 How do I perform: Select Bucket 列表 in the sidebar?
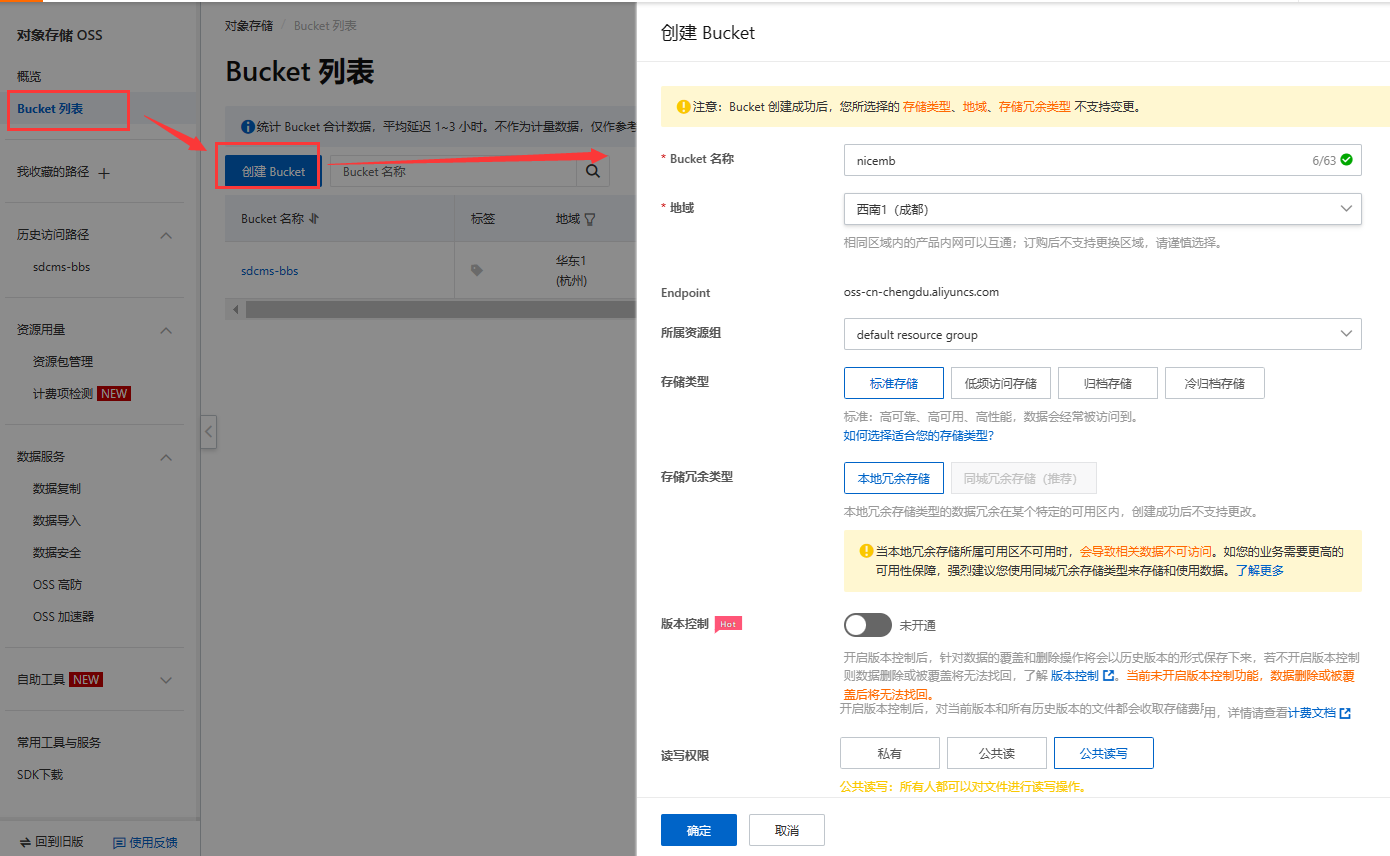coord(50,109)
